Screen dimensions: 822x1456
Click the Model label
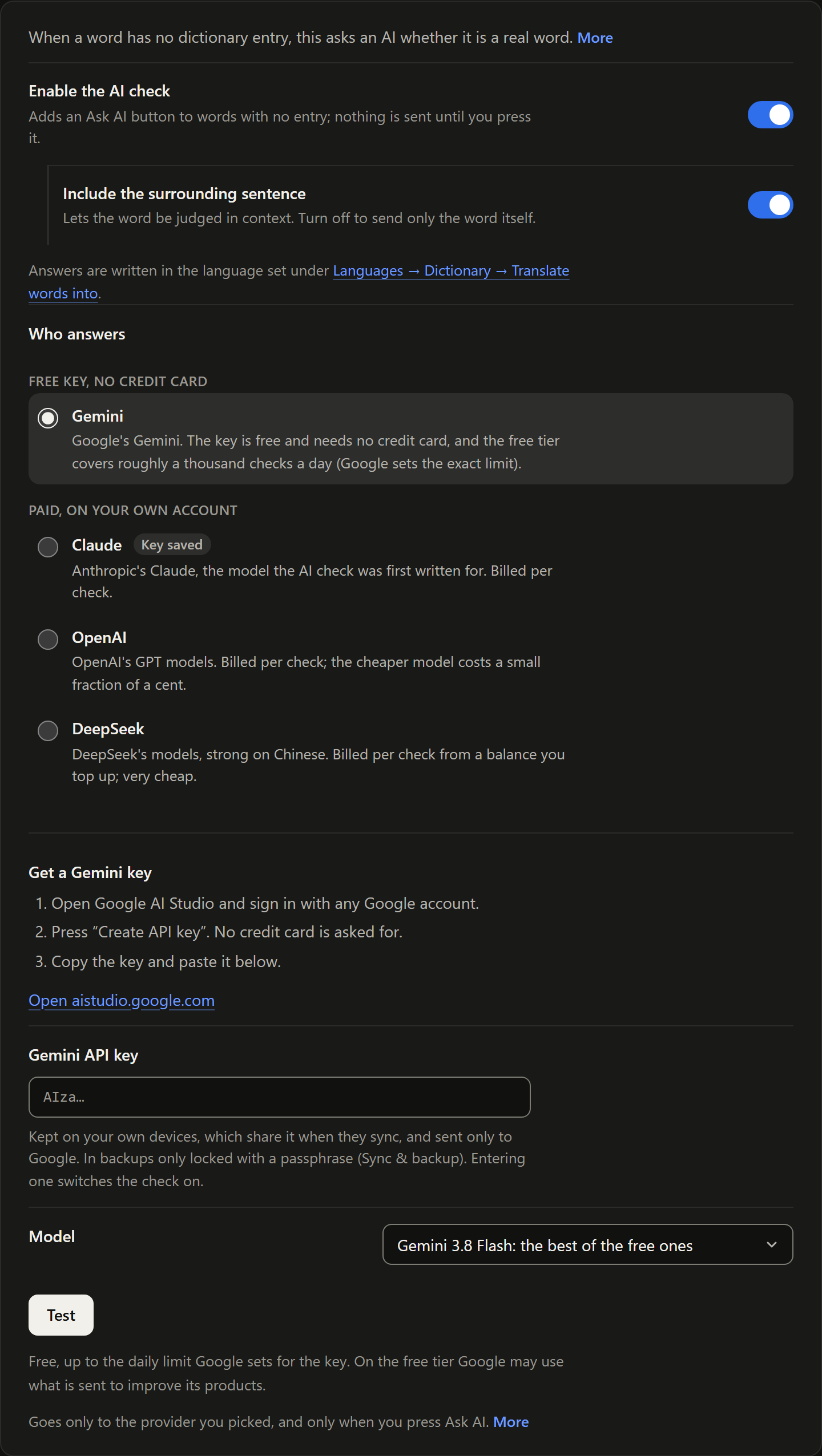click(52, 1236)
